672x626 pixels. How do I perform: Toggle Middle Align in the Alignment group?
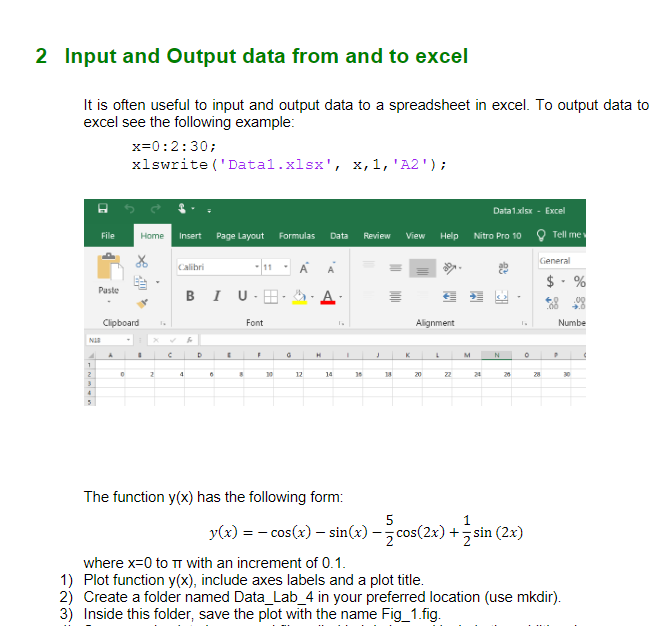(x=396, y=268)
